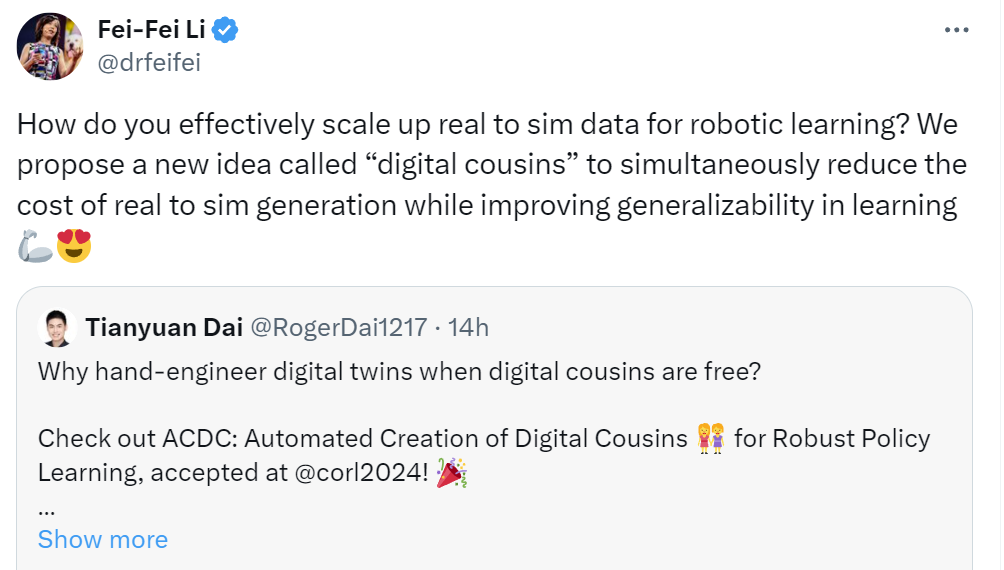1004x570 pixels.
Task: Open the quoted tweet's "digital twins" question line
Action: 400,371
